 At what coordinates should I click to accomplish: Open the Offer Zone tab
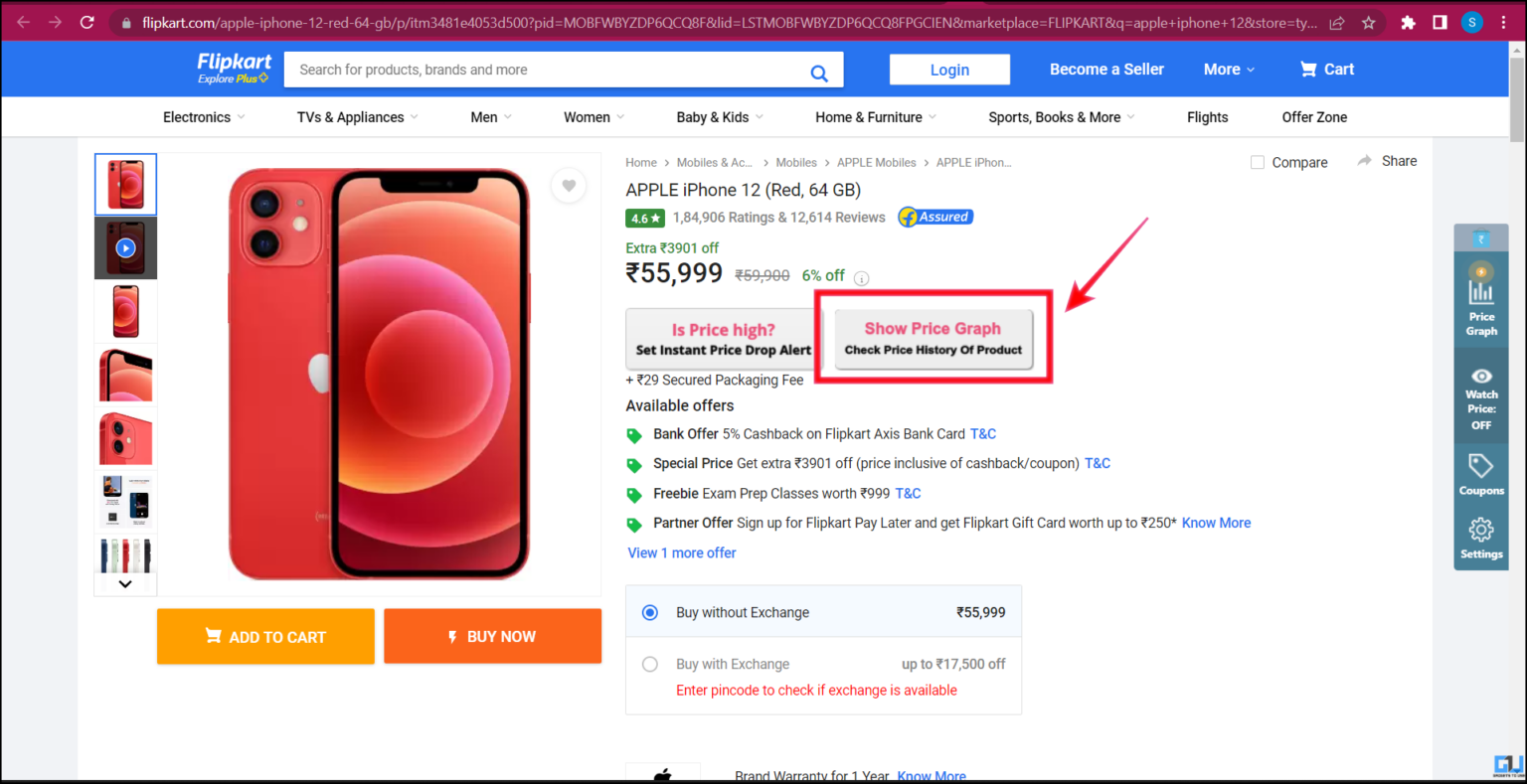click(x=1314, y=116)
